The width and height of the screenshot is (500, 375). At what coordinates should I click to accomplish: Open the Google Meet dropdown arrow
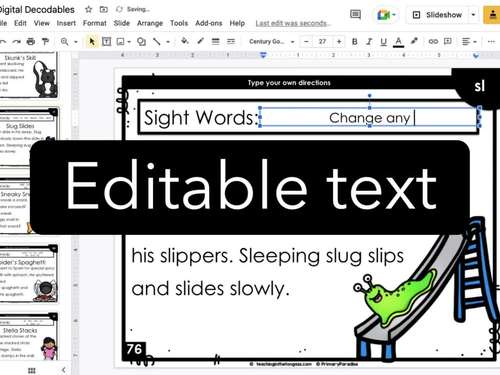[394, 15]
